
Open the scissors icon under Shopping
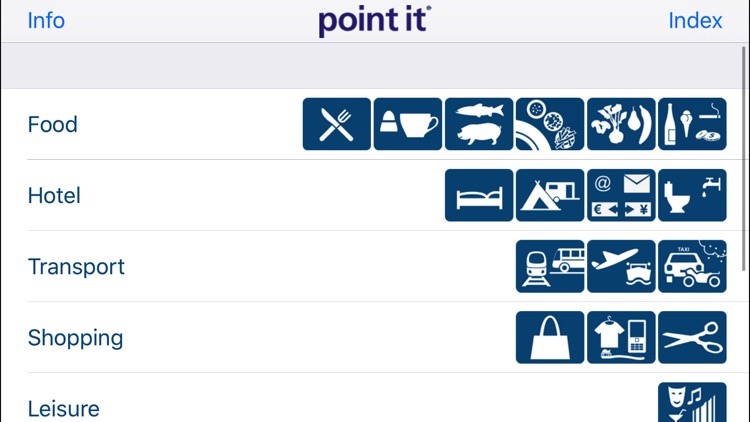(692, 338)
